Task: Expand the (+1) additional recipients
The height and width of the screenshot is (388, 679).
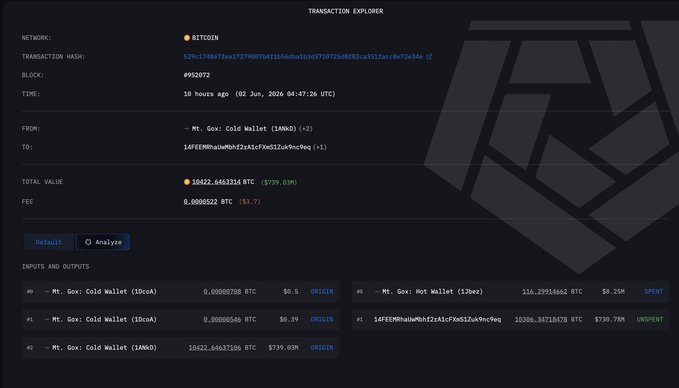Action: coord(320,147)
